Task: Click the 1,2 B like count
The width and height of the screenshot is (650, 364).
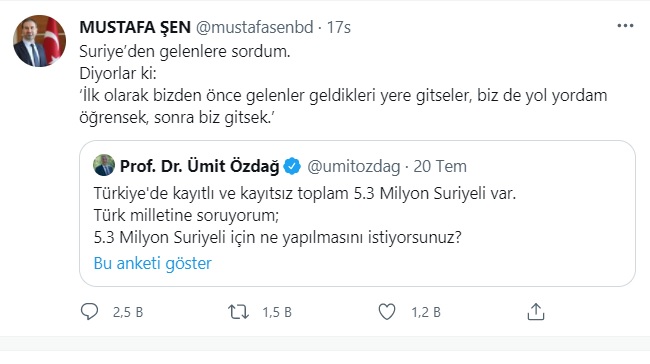Action: [x=426, y=312]
